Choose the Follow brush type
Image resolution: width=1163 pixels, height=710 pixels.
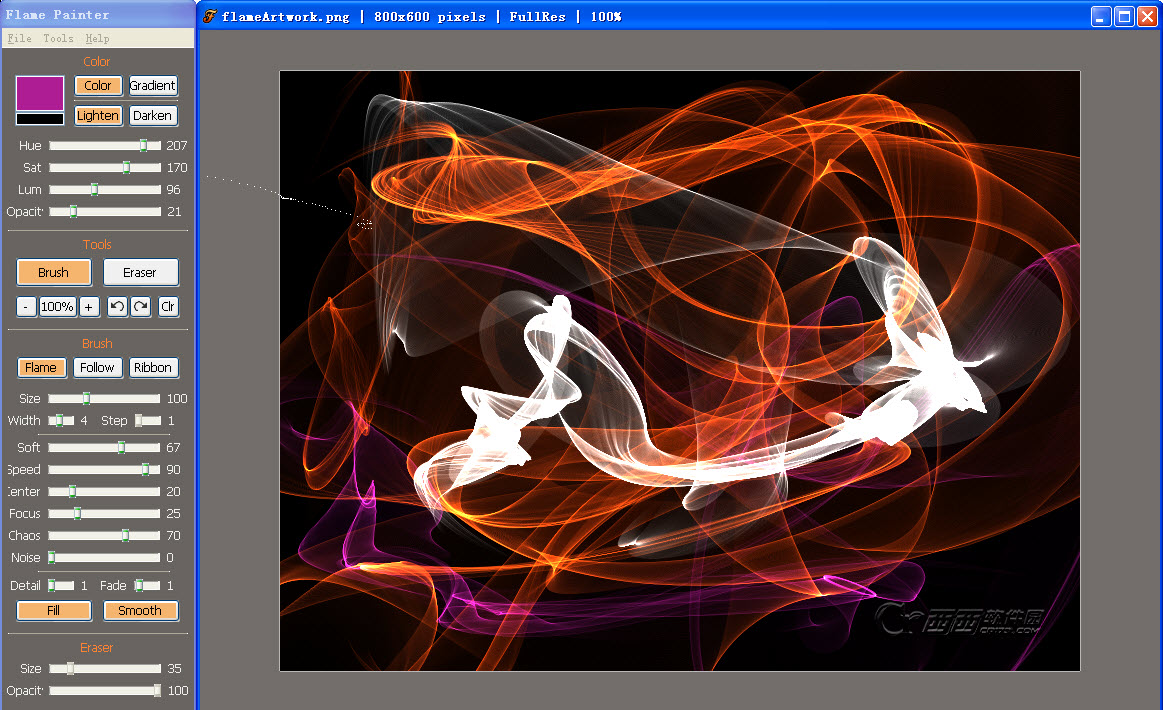97,368
